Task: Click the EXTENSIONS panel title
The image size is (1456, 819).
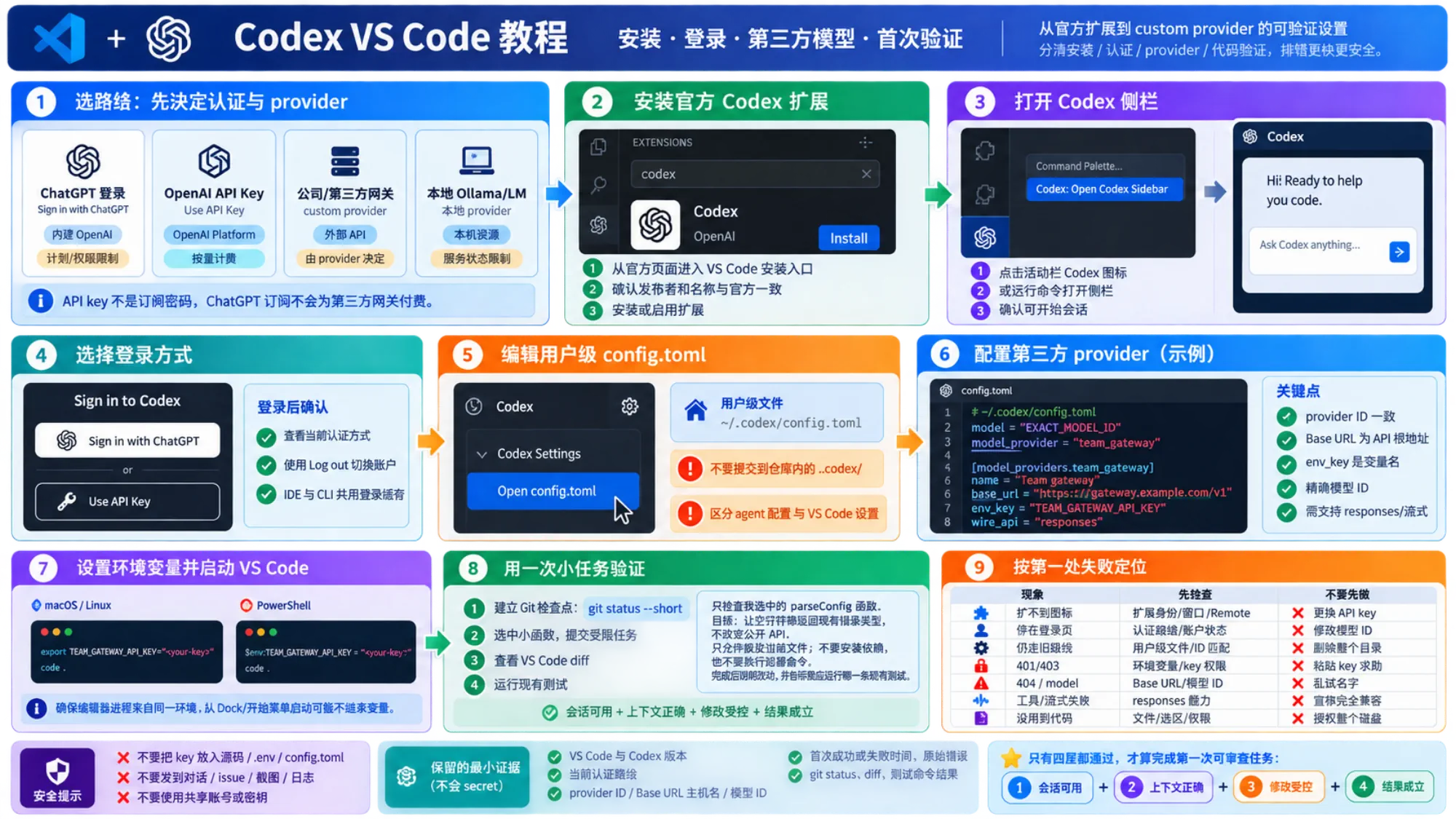Action: point(662,142)
